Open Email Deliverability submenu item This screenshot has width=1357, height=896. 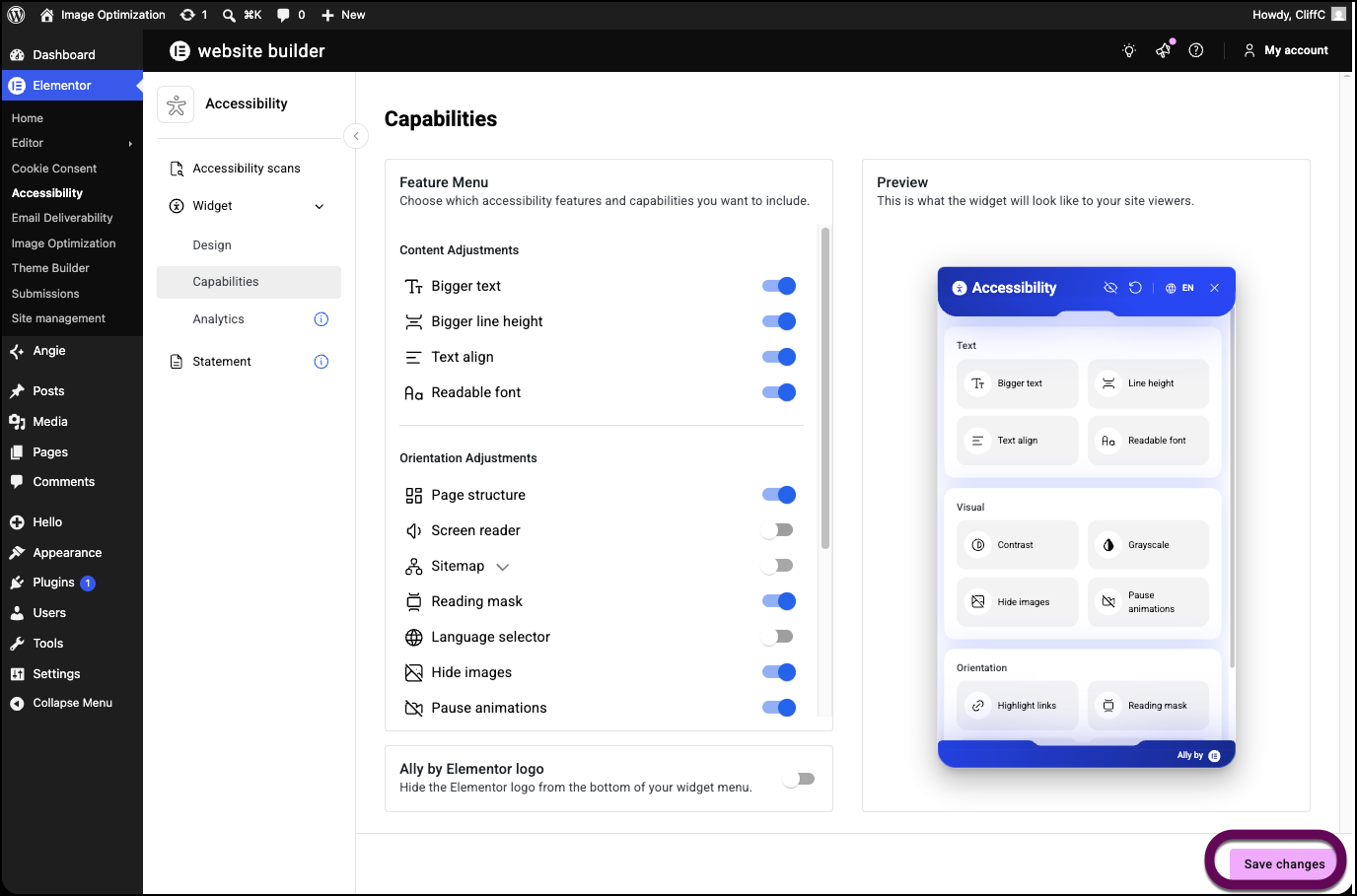coord(62,218)
